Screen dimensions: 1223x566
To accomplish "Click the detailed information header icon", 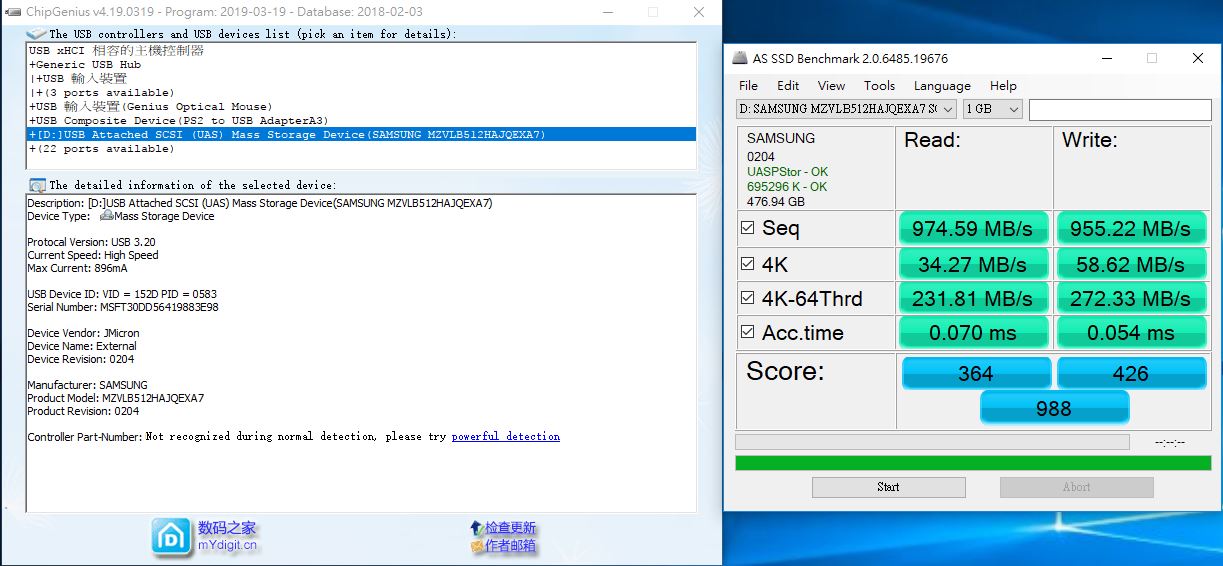I will [x=37, y=185].
